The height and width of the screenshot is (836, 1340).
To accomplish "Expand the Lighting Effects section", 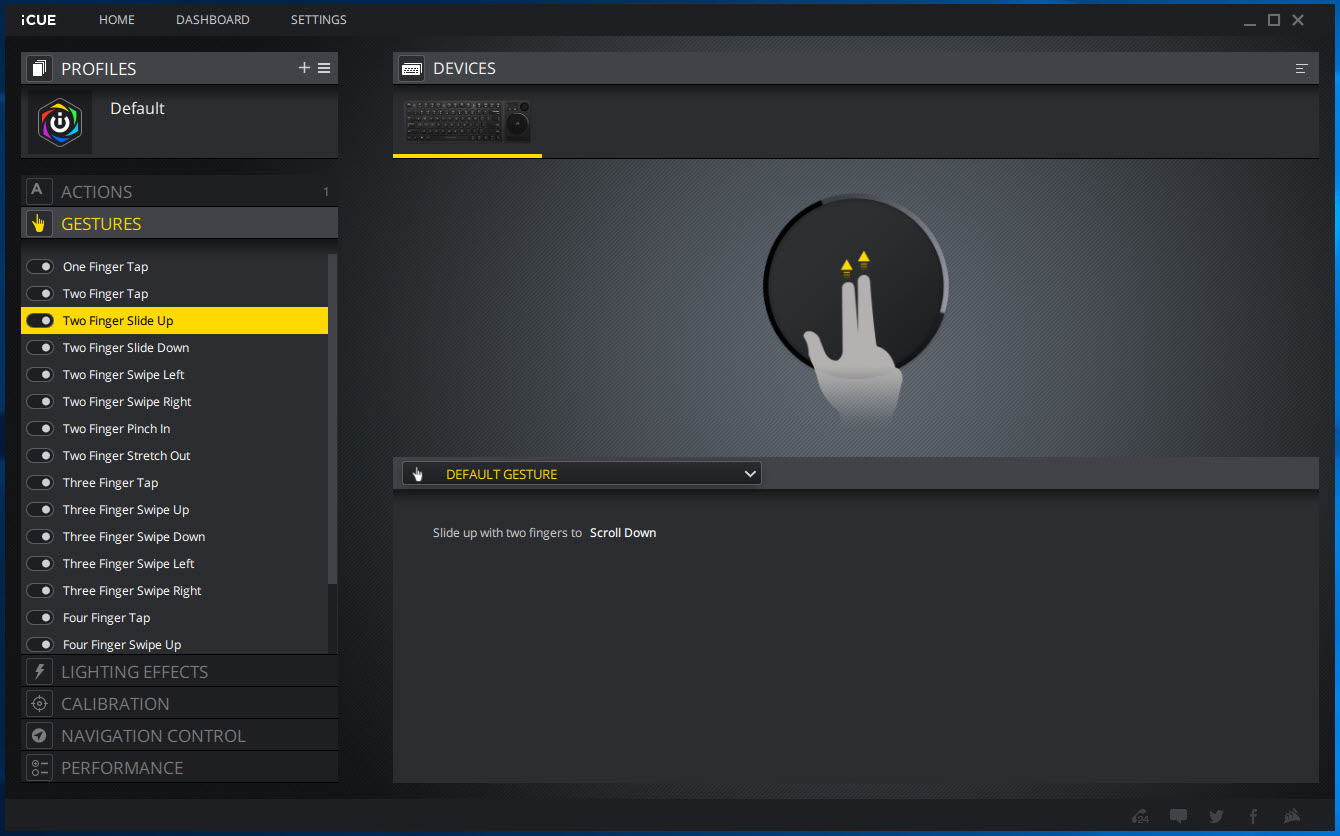I will click(180, 671).
